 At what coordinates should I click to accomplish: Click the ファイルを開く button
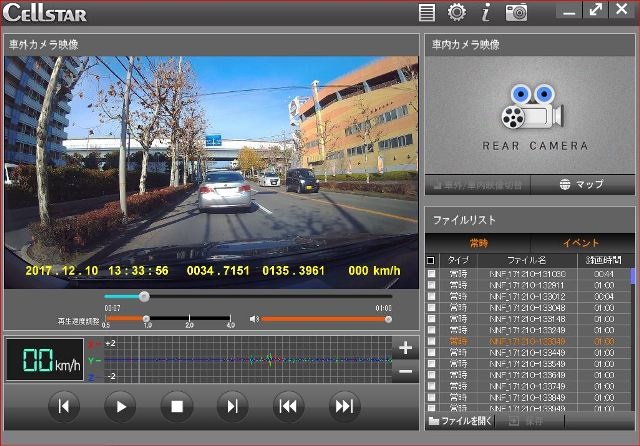click(x=460, y=422)
